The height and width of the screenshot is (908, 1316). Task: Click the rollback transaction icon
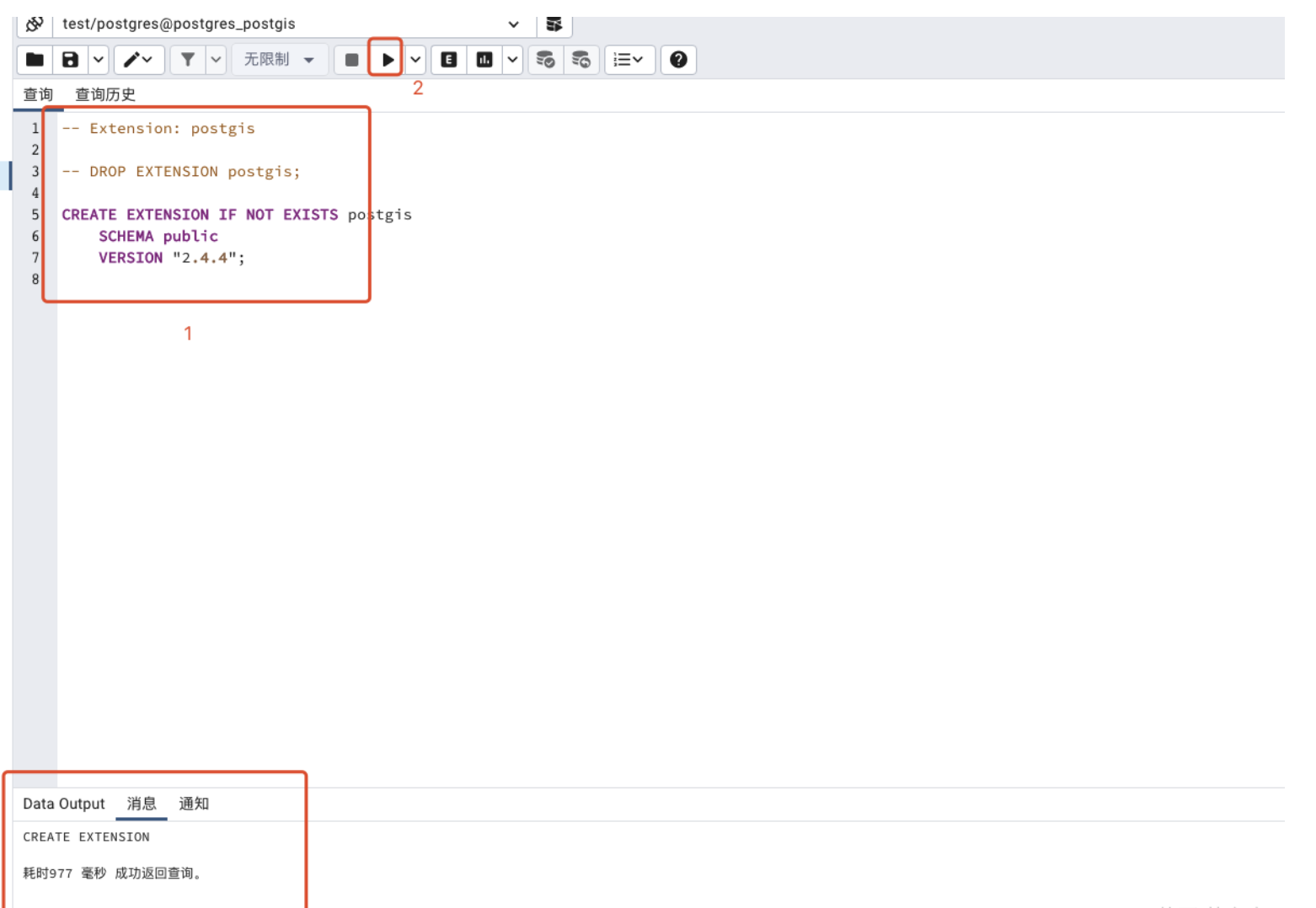tap(581, 60)
